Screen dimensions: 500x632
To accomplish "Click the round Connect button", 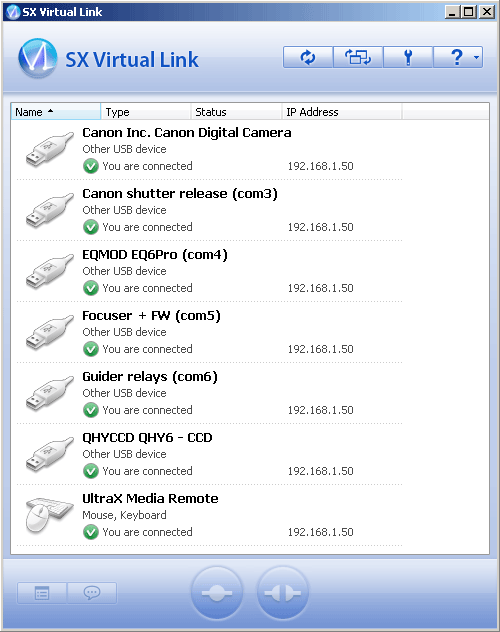I will (217, 593).
